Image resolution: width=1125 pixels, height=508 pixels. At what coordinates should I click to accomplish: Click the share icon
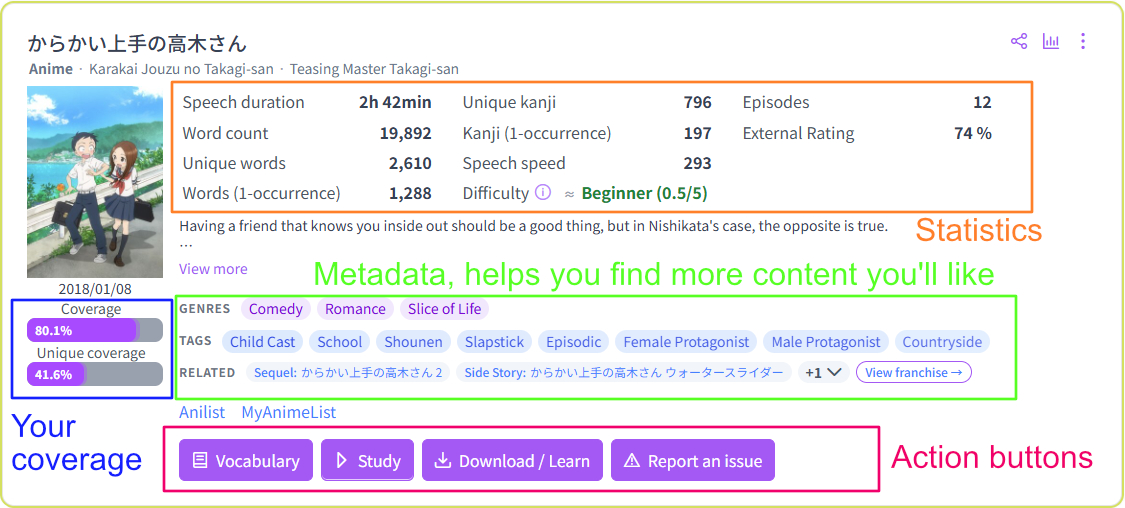(1019, 41)
